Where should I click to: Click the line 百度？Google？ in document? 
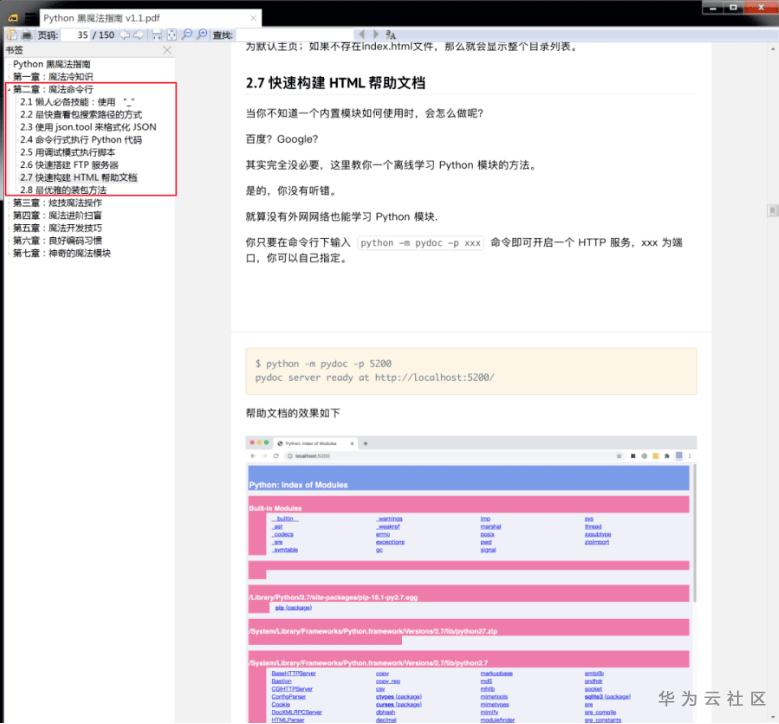[x=282, y=139]
